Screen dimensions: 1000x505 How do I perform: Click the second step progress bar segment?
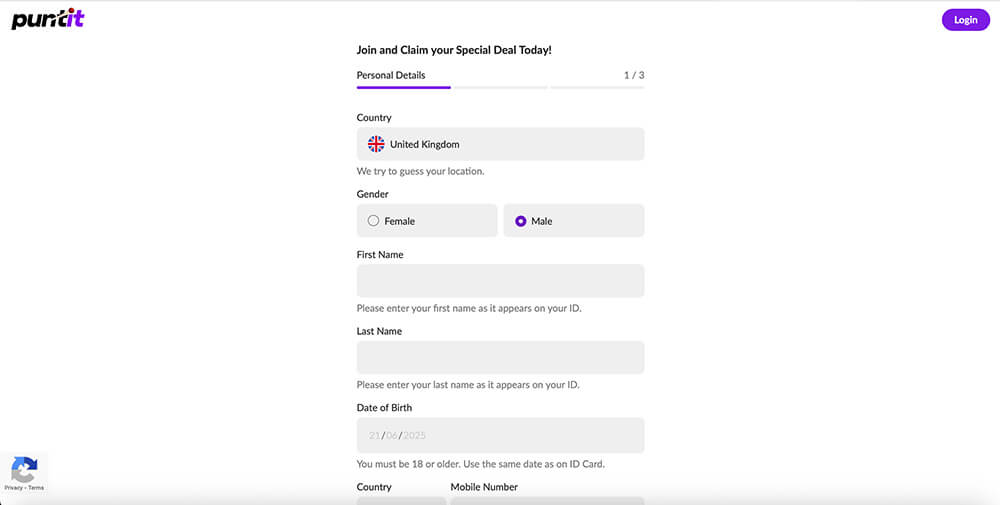(501, 87)
